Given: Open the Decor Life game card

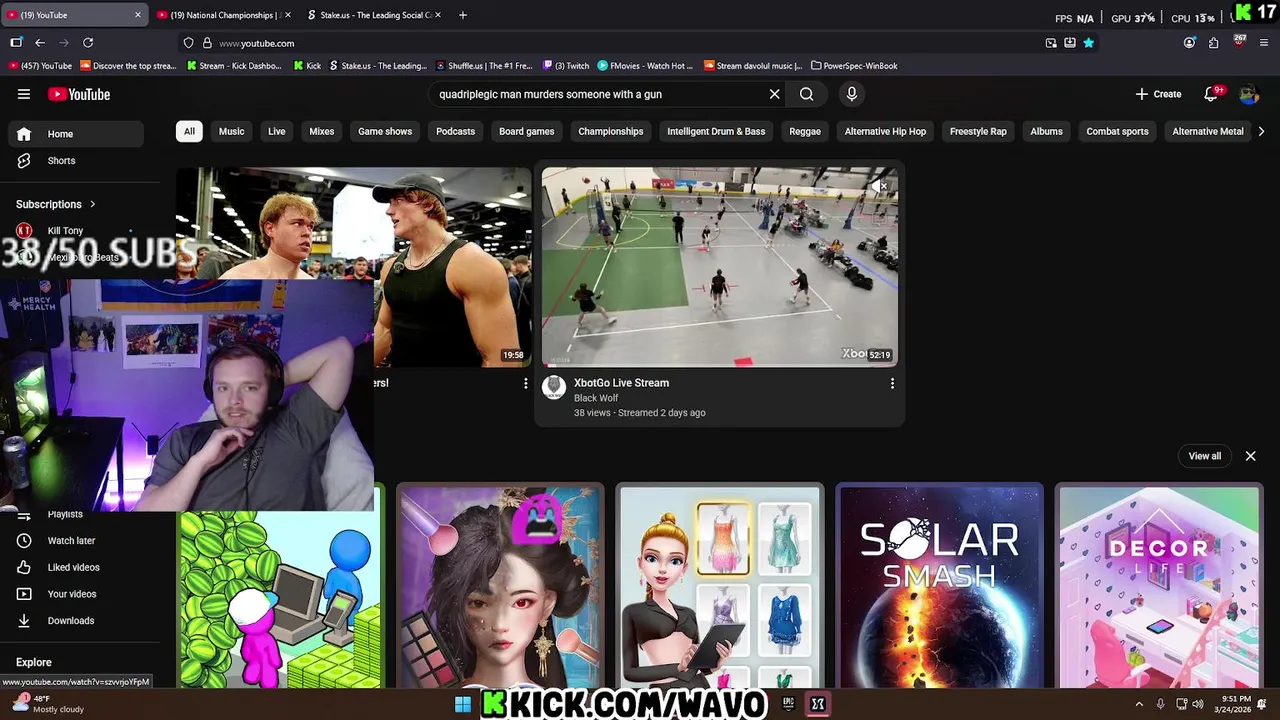Looking at the screenshot, I should (1159, 586).
